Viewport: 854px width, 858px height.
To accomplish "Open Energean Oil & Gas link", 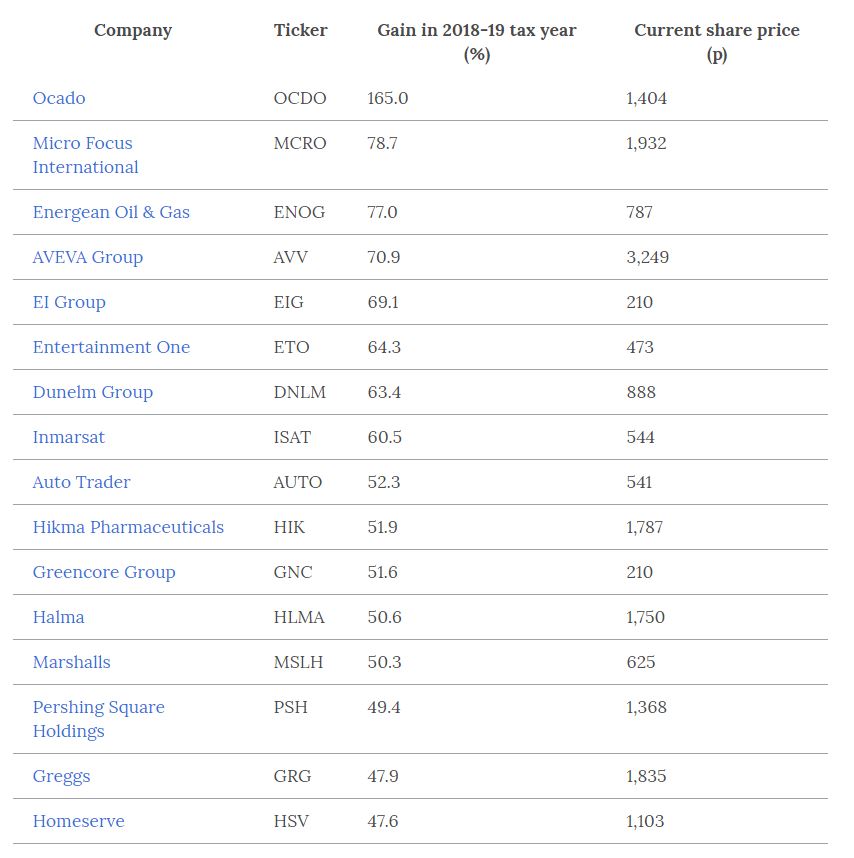I will coord(111,212).
